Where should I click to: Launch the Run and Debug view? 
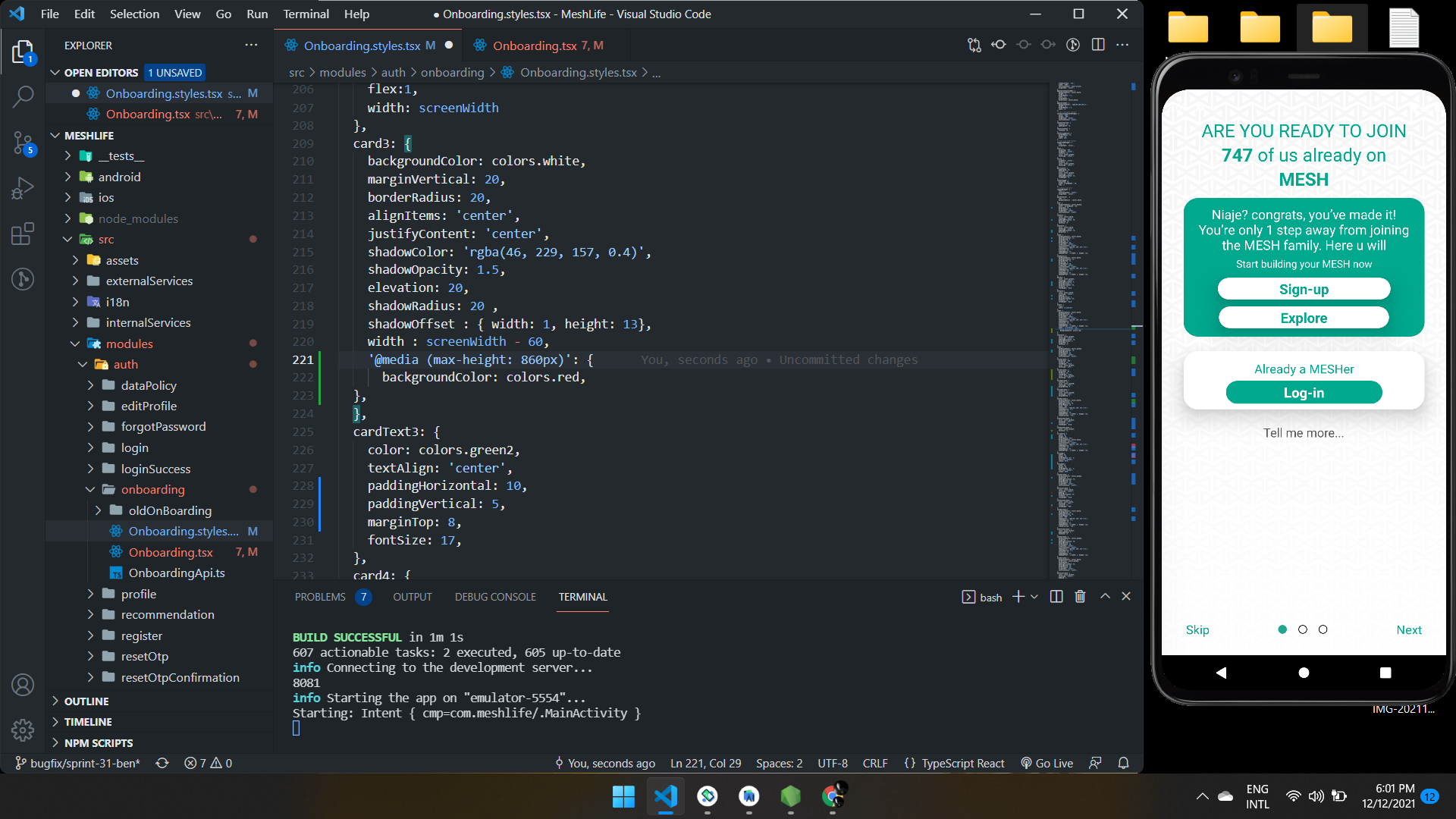tap(22, 187)
